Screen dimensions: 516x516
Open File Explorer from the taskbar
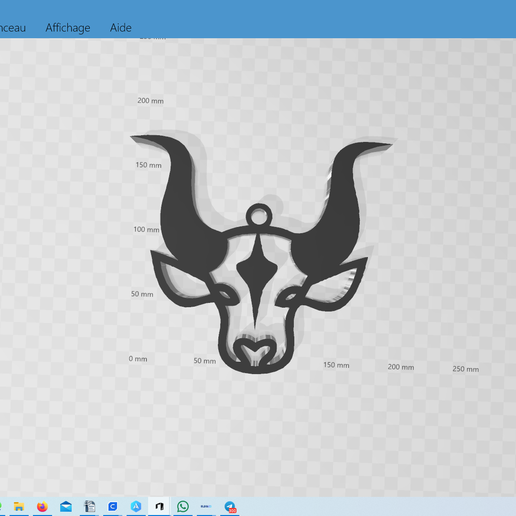(19, 507)
